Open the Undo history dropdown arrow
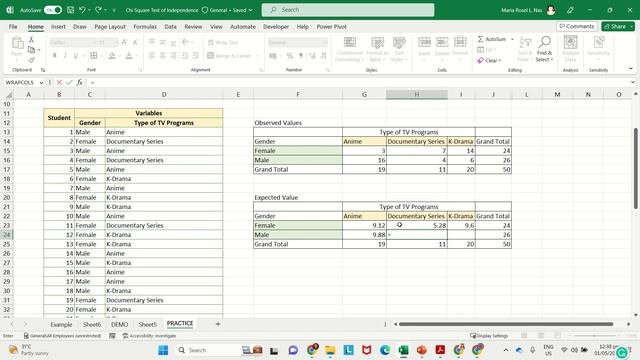Screen dimensions: 640x360 (89, 10)
